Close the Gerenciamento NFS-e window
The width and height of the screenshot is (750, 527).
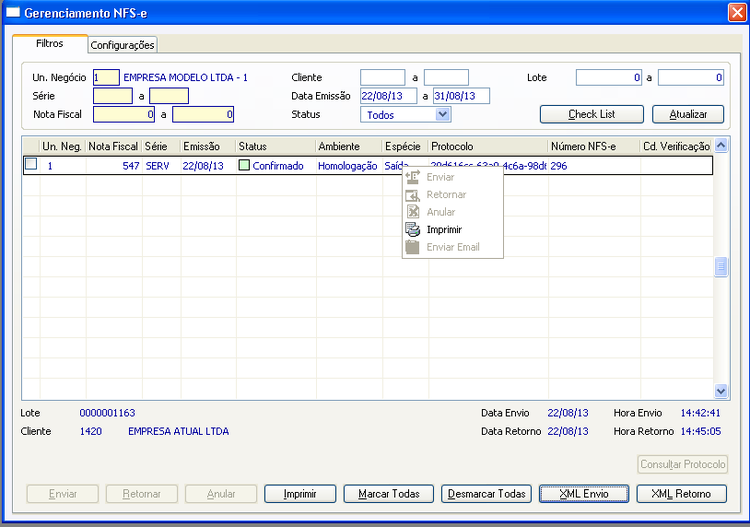click(737, 12)
